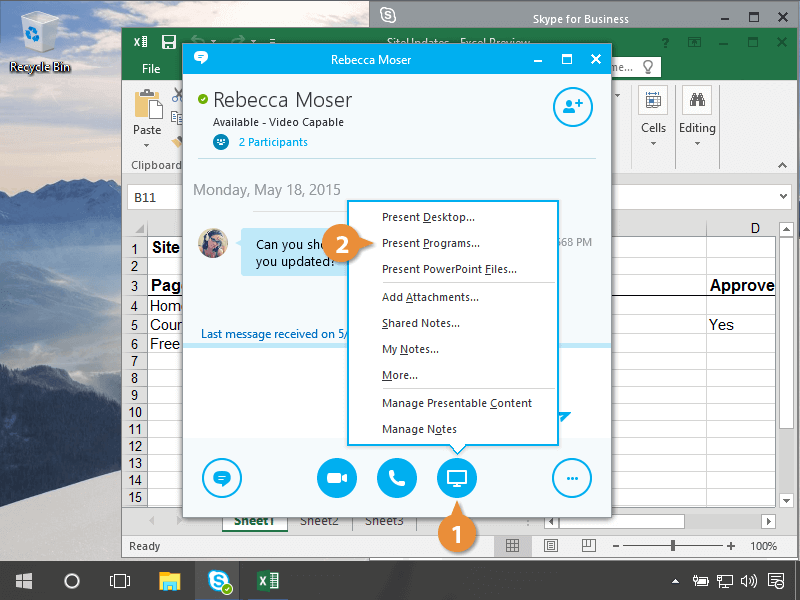Open the 2 Participants link
Image resolution: width=800 pixels, height=600 pixels.
coord(272,142)
